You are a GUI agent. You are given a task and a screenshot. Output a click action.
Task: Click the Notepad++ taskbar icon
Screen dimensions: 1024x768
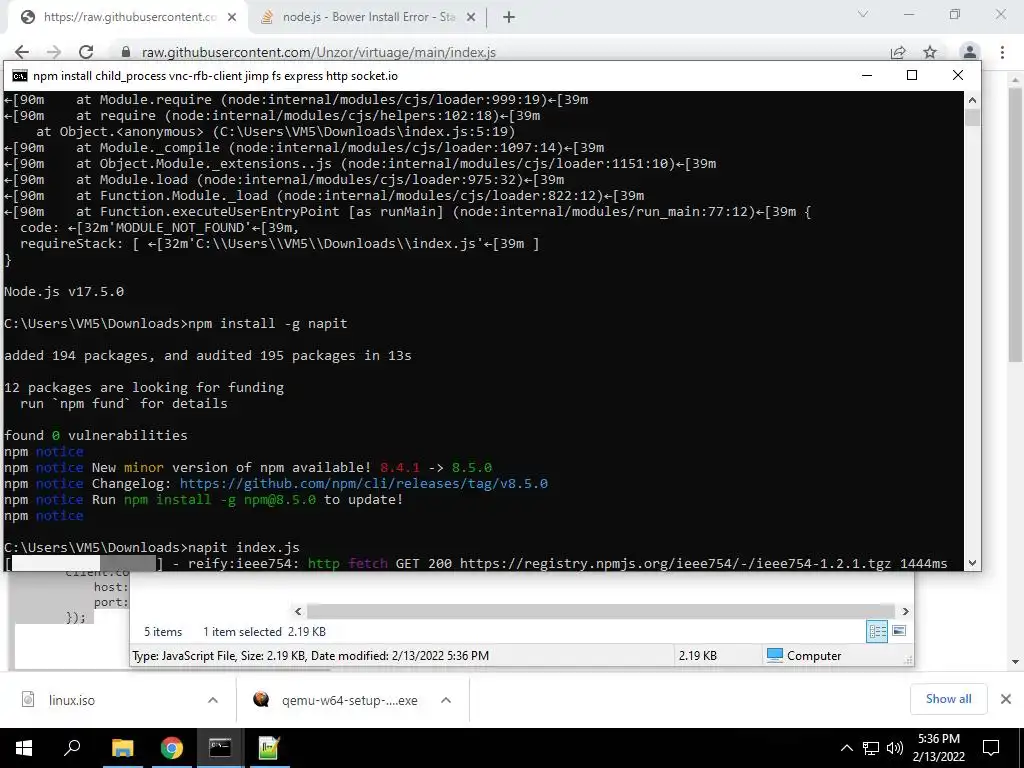click(269, 748)
